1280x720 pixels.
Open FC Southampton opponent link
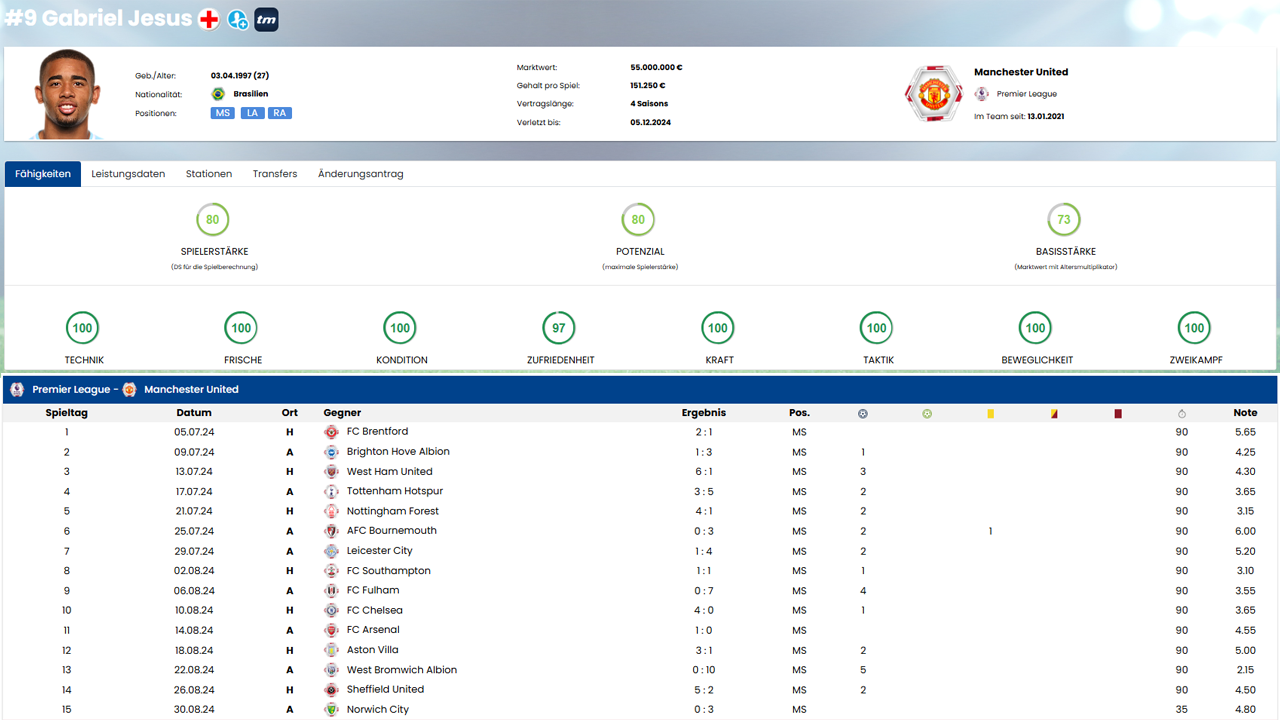(x=389, y=571)
